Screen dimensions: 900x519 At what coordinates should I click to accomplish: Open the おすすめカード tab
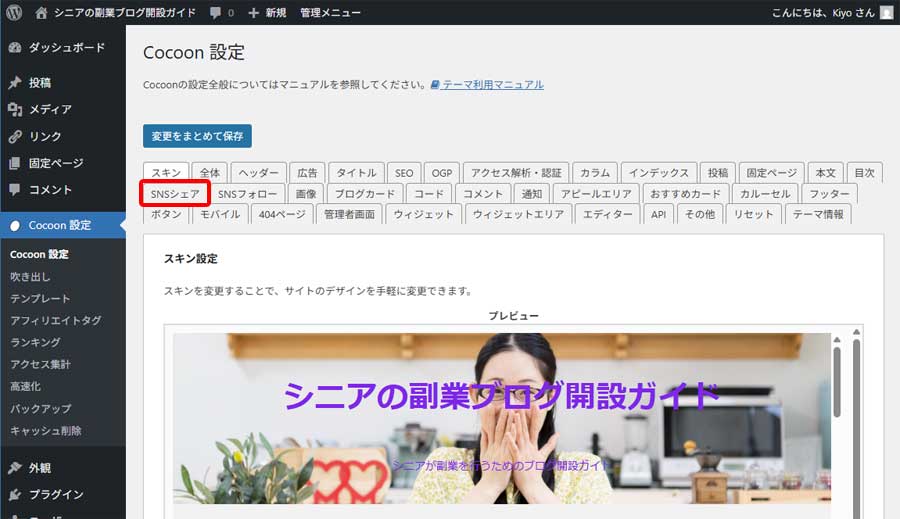[685, 194]
